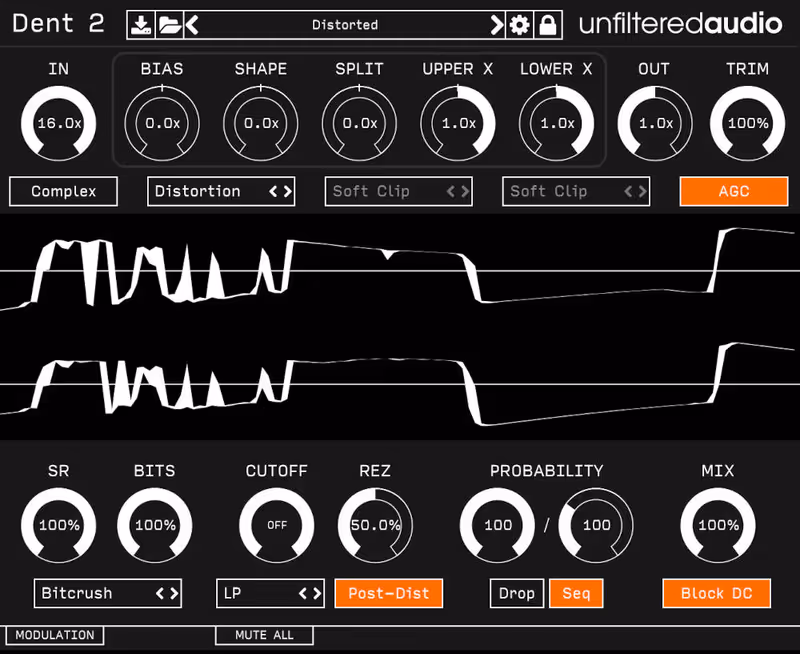
Task: Toggle the Post-Dist filter placement
Action: [388, 593]
